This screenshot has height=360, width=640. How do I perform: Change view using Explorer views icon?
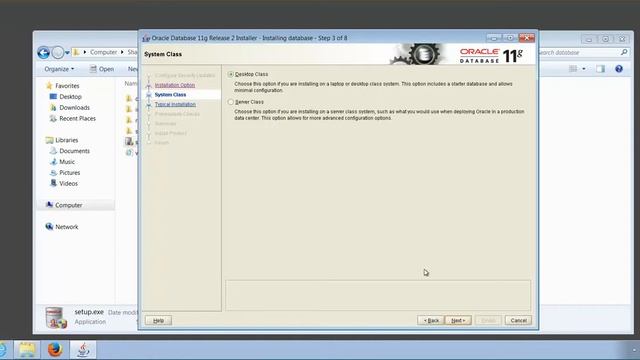[573, 69]
